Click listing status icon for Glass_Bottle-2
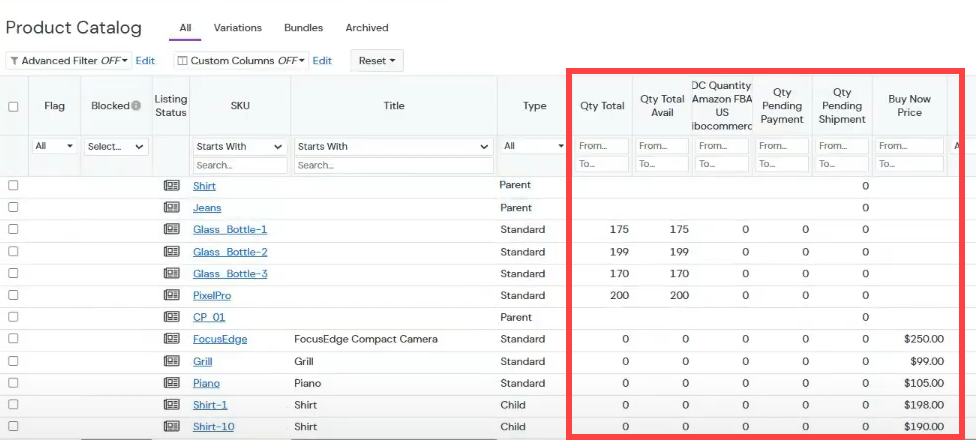The width and height of the screenshot is (976, 440). [x=172, y=251]
